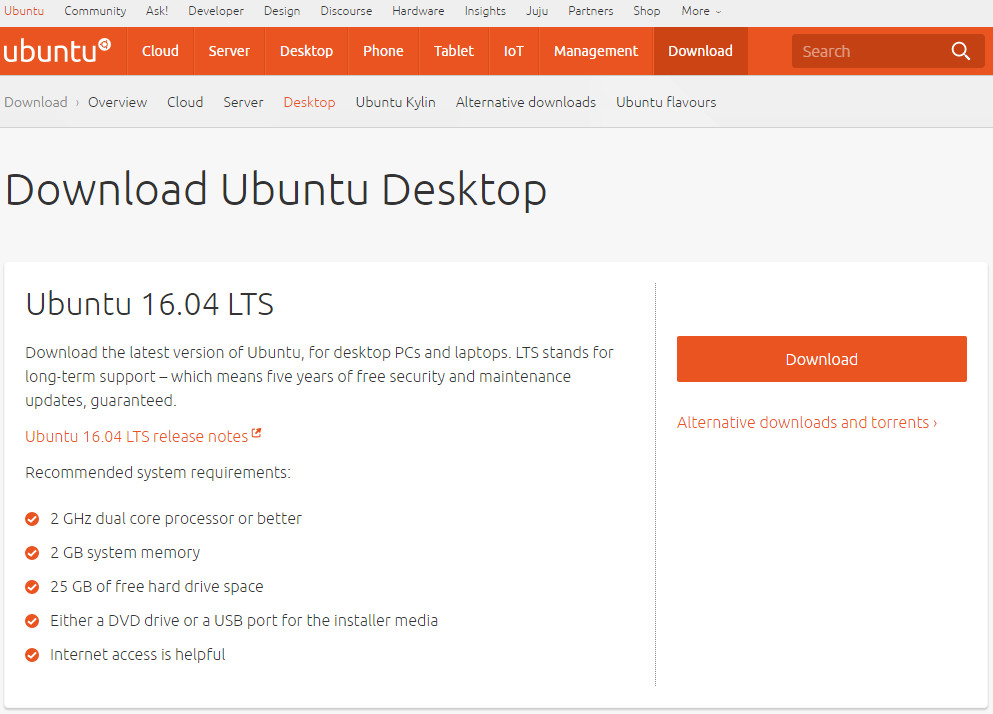Viewport: 993px width, 714px height.
Task: Select Ubuntu Kylin in the sub-navigation
Action: tap(395, 102)
